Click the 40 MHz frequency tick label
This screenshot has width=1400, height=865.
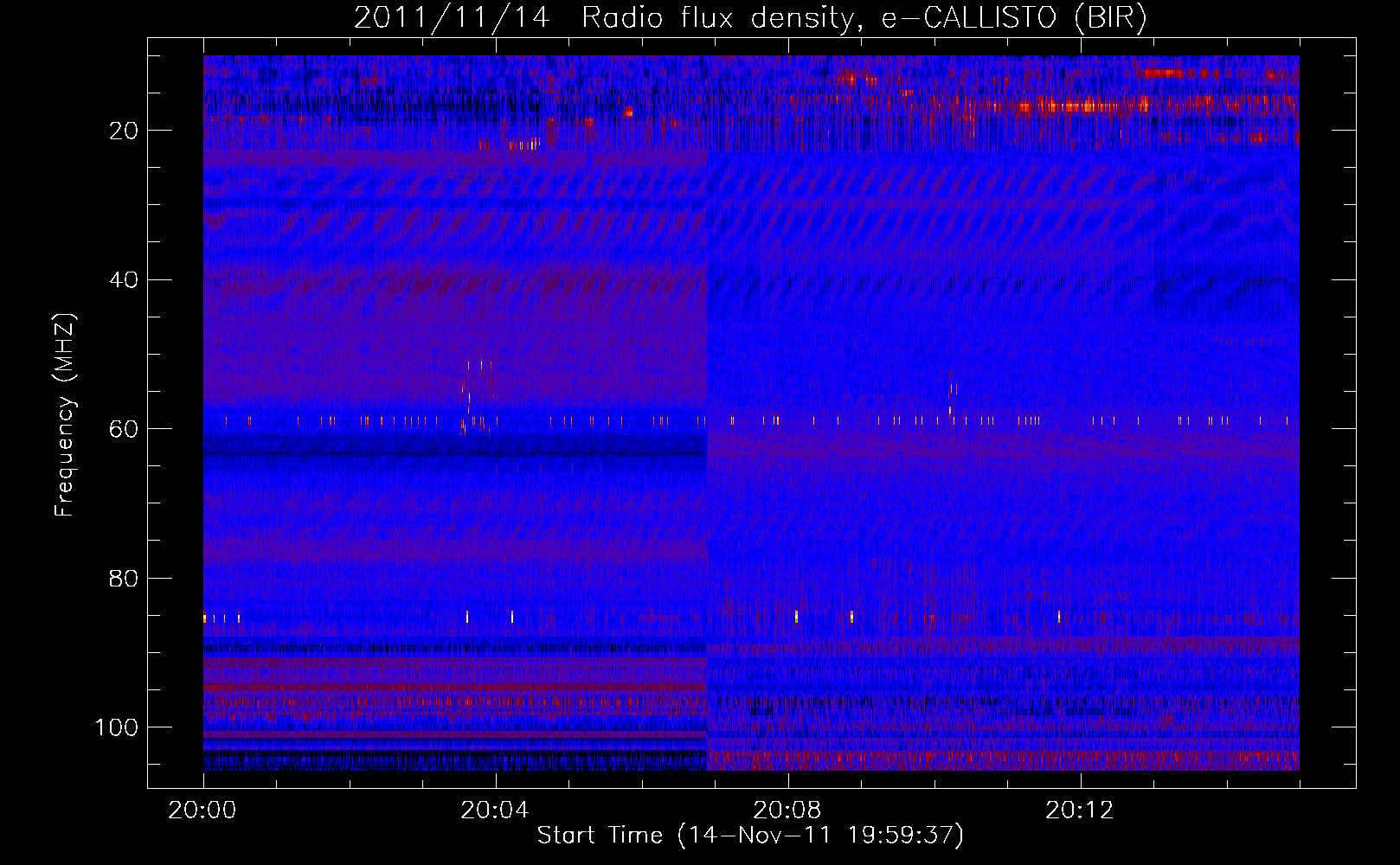(x=124, y=280)
